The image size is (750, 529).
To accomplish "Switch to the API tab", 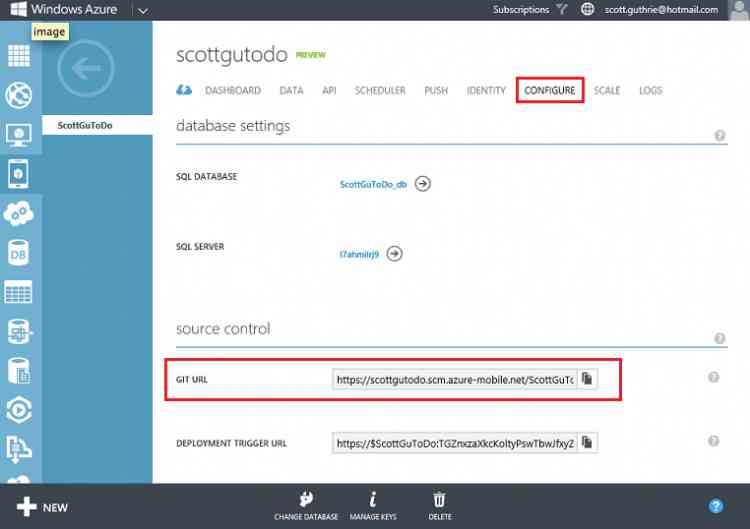I will 329,90.
